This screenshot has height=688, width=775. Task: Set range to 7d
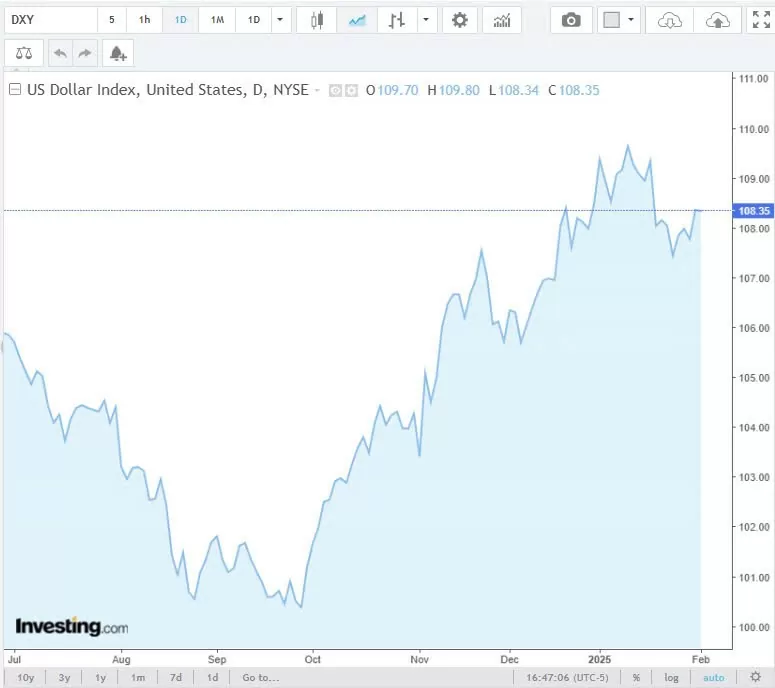(175, 677)
